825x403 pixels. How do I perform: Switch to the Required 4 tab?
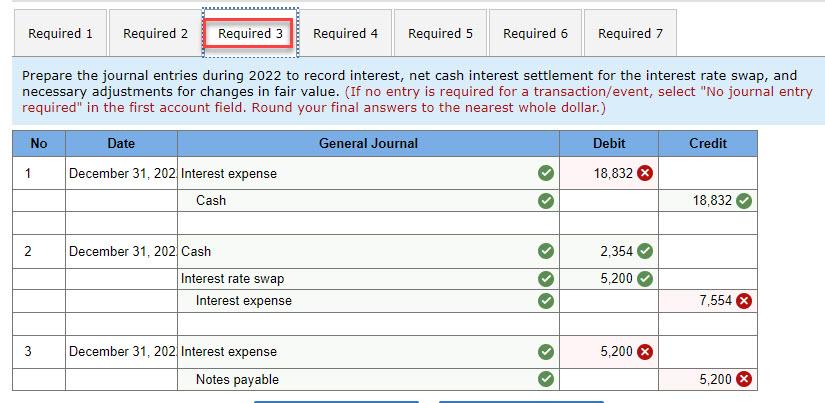tap(346, 33)
